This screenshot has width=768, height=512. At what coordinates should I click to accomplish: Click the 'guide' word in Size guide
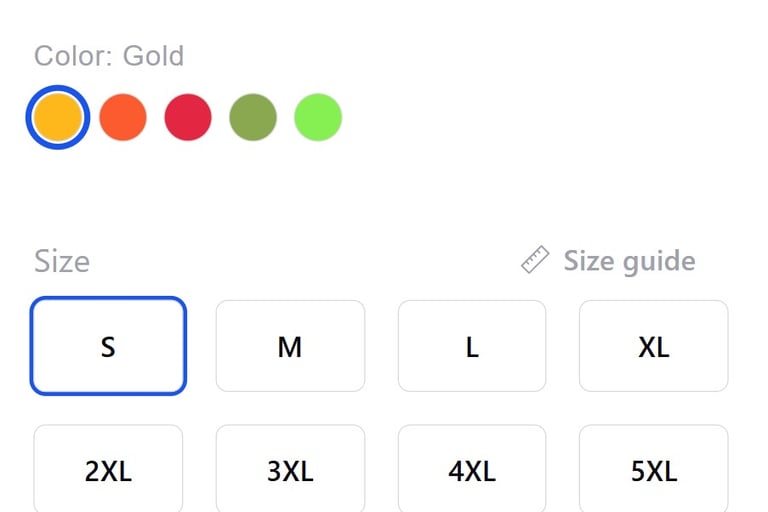[x=659, y=262]
